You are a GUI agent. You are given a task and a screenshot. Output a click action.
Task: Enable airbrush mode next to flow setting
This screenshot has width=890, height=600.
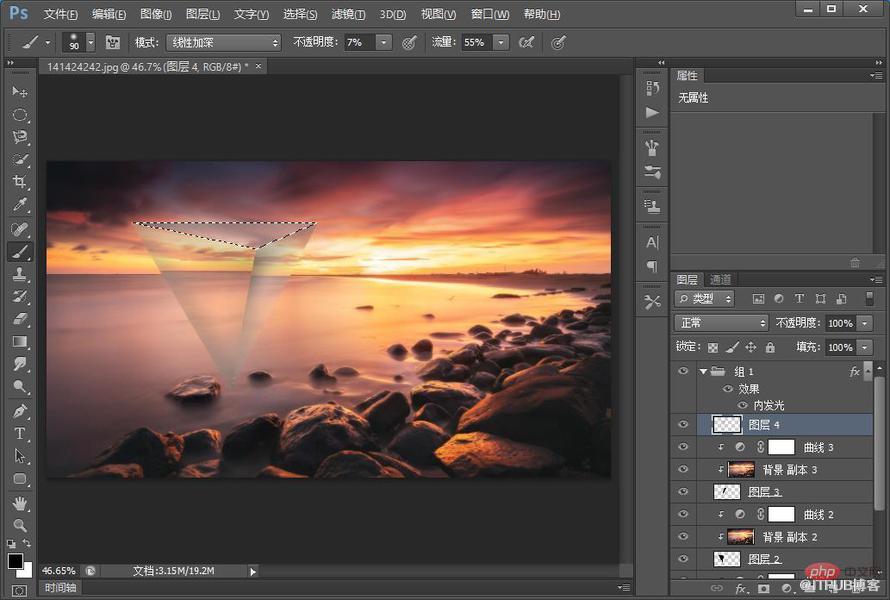coord(526,42)
